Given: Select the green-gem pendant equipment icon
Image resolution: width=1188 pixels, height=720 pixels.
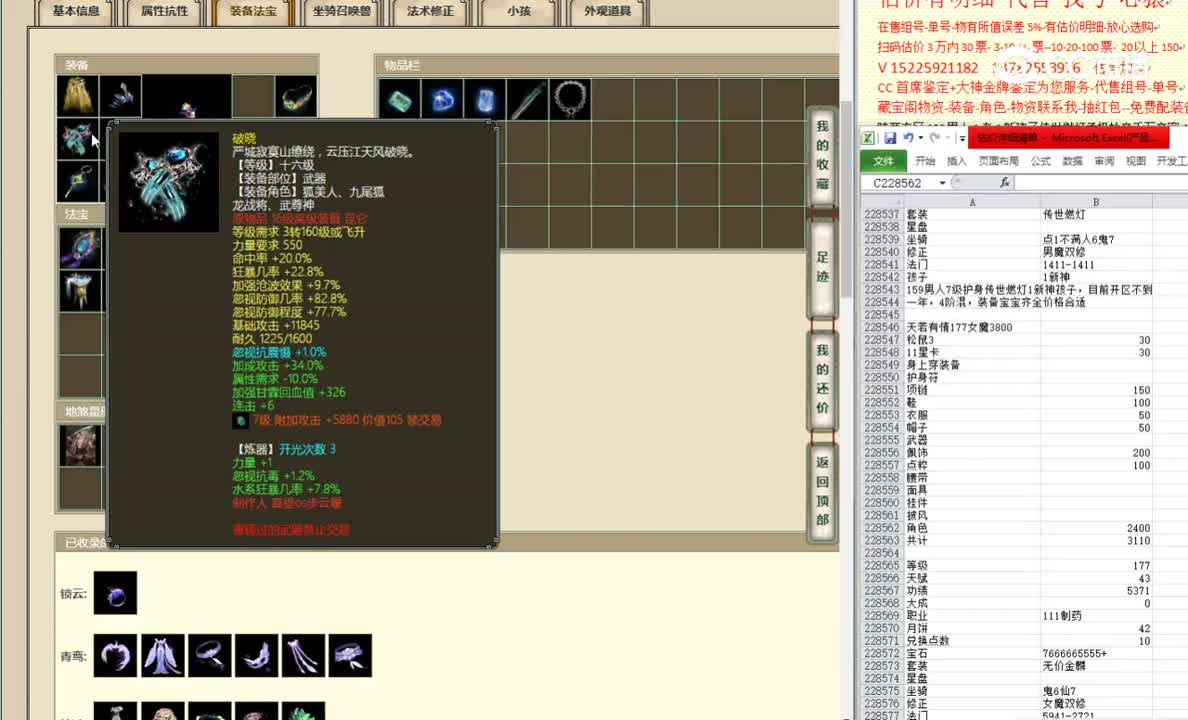Looking at the screenshot, I should pos(77,182).
